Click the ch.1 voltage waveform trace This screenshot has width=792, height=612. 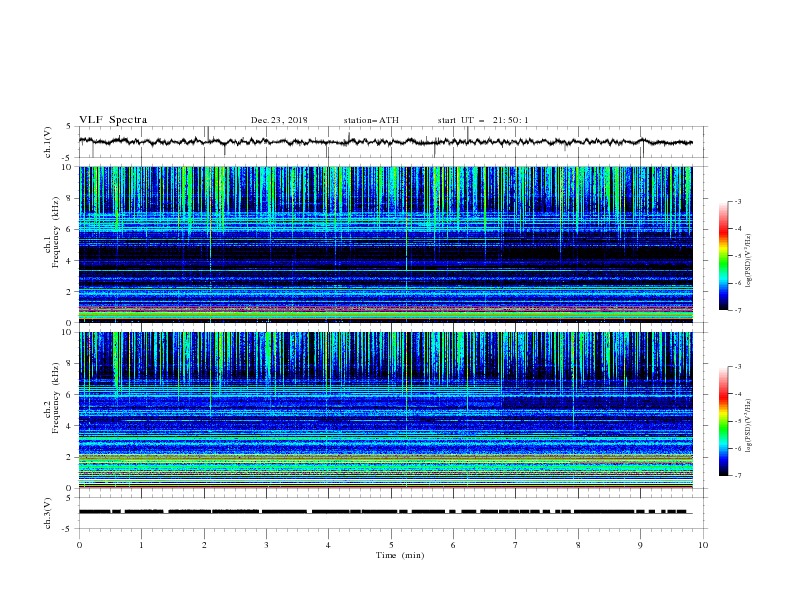(x=385, y=142)
